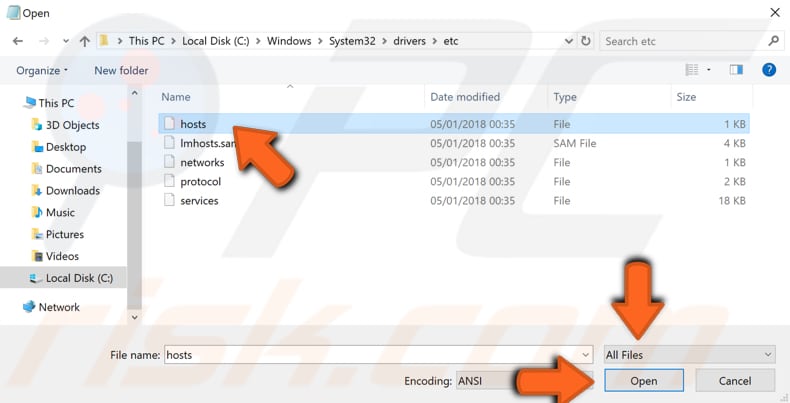The image size is (790, 403).
Task: Select This PC in navigation tree
Action: (56, 103)
